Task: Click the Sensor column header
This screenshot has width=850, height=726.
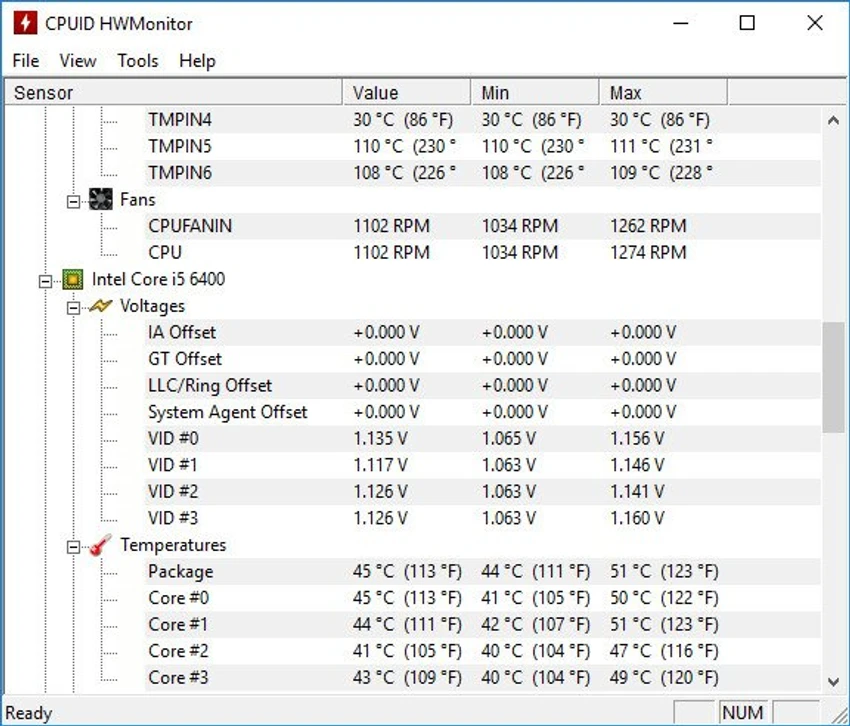Action: click(x=173, y=93)
